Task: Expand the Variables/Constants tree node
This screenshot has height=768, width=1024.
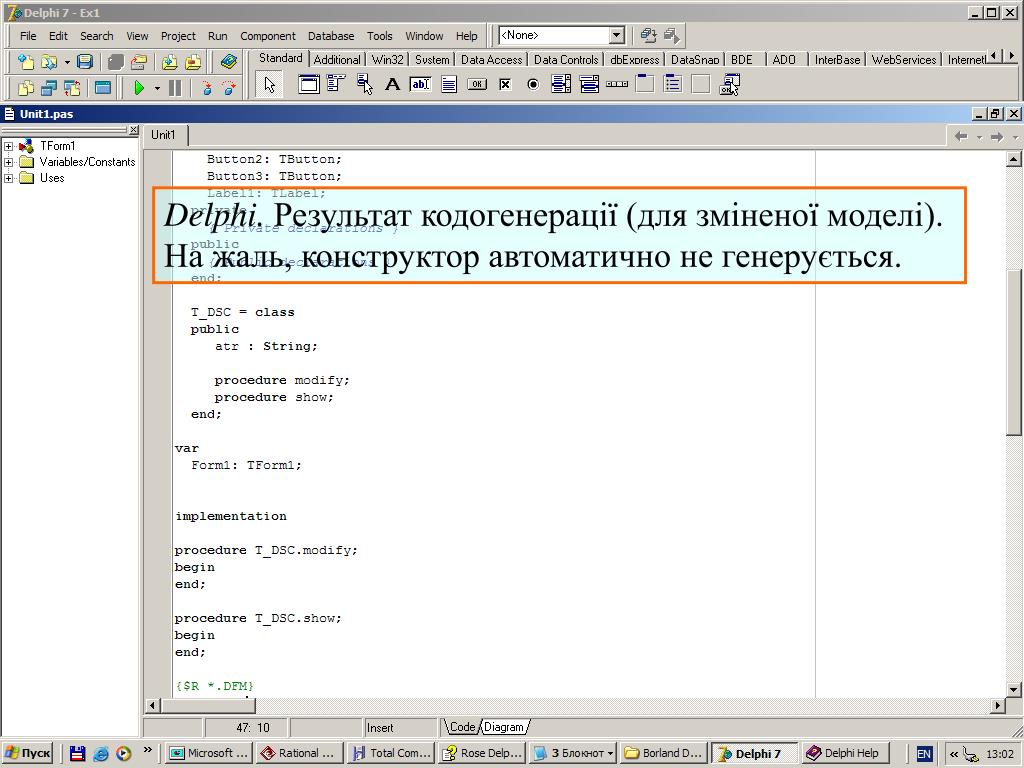Action: coord(8,162)
